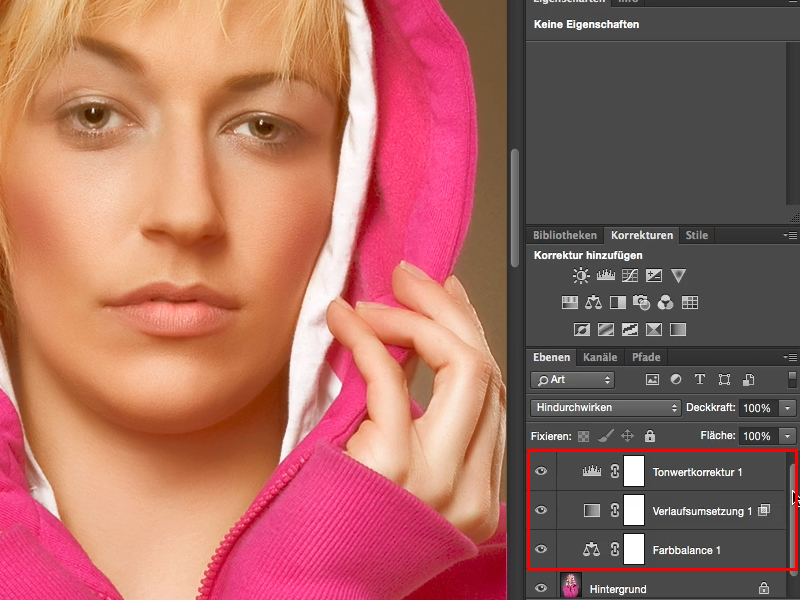This screenshot has width=800, height=600.
Task: Click the blending options badge on Verlaufsumsetzung 1
Action: [x=764, y=510]
